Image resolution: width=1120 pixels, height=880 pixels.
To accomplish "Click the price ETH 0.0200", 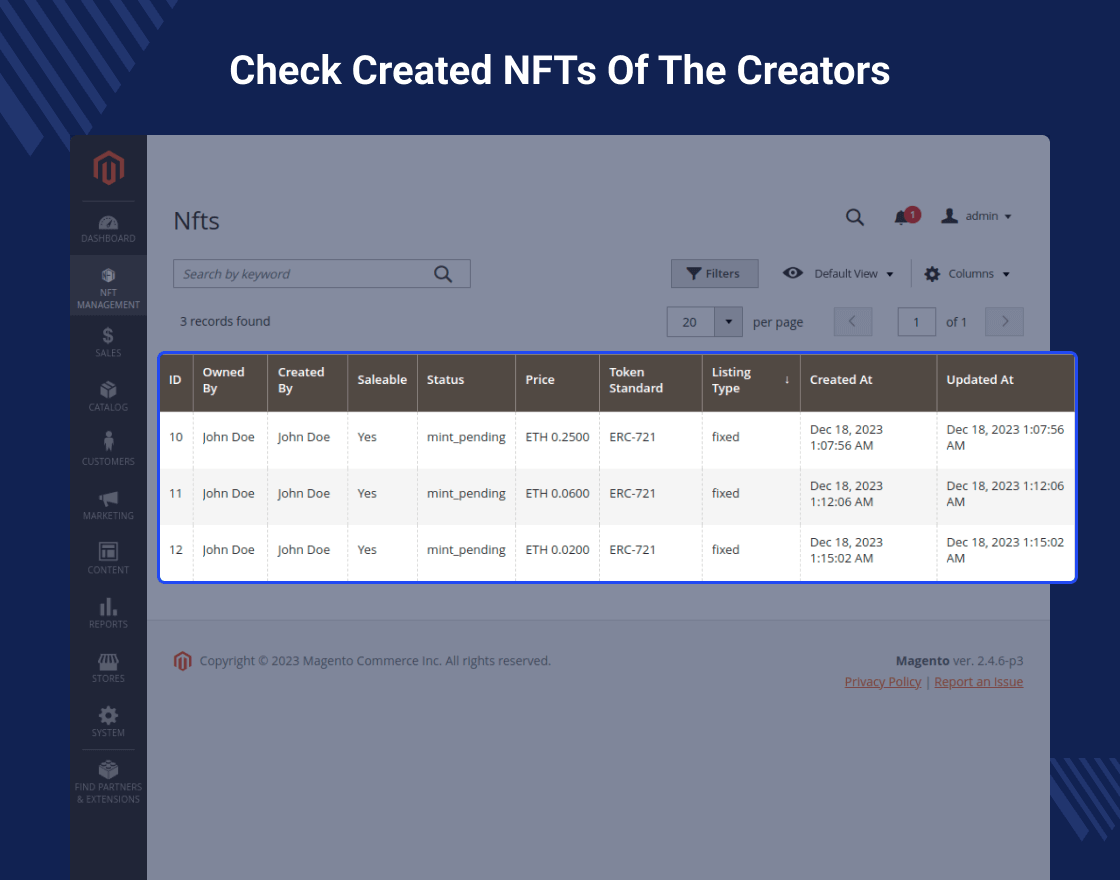I will pyautogui.click(x=557, y=550).
